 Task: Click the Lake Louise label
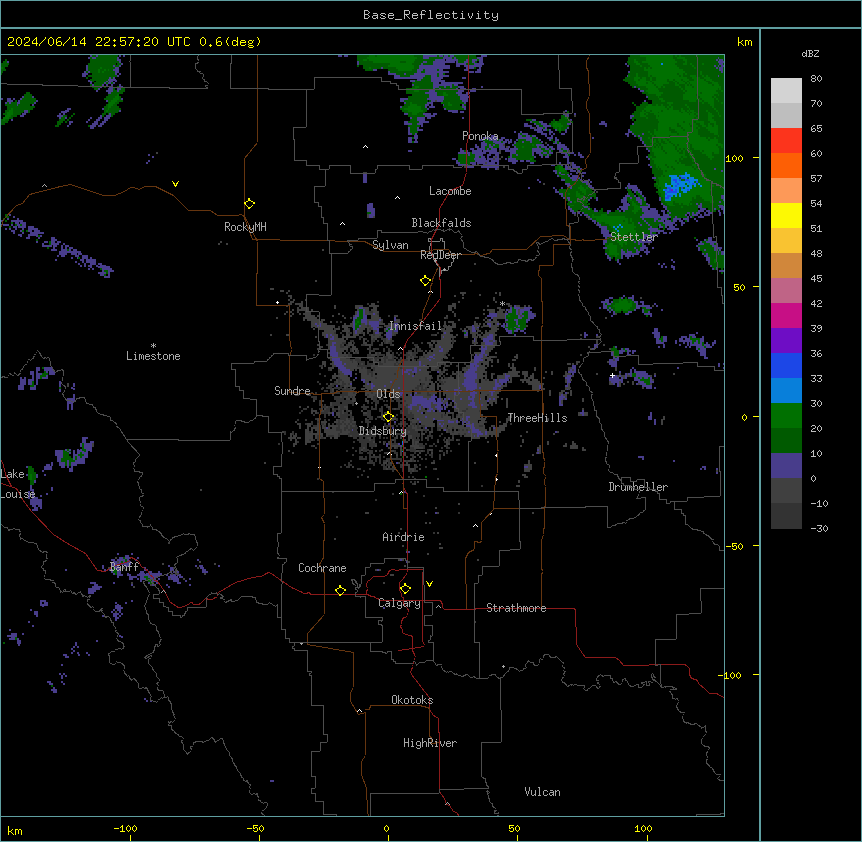[x=18, y=484]
